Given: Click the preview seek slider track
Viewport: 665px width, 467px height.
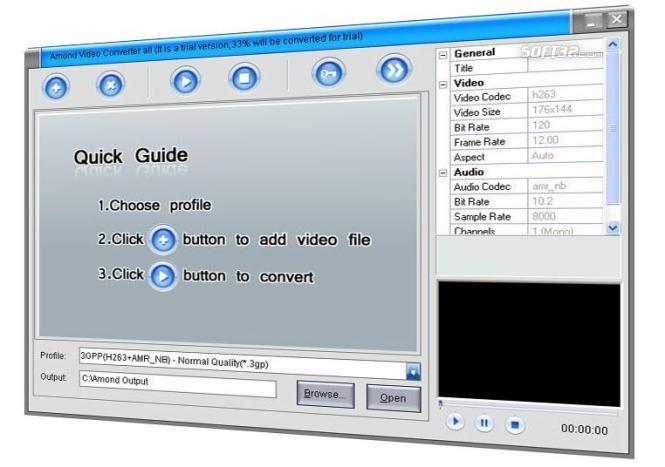Looking at the screenshot, I should point(528,408).
